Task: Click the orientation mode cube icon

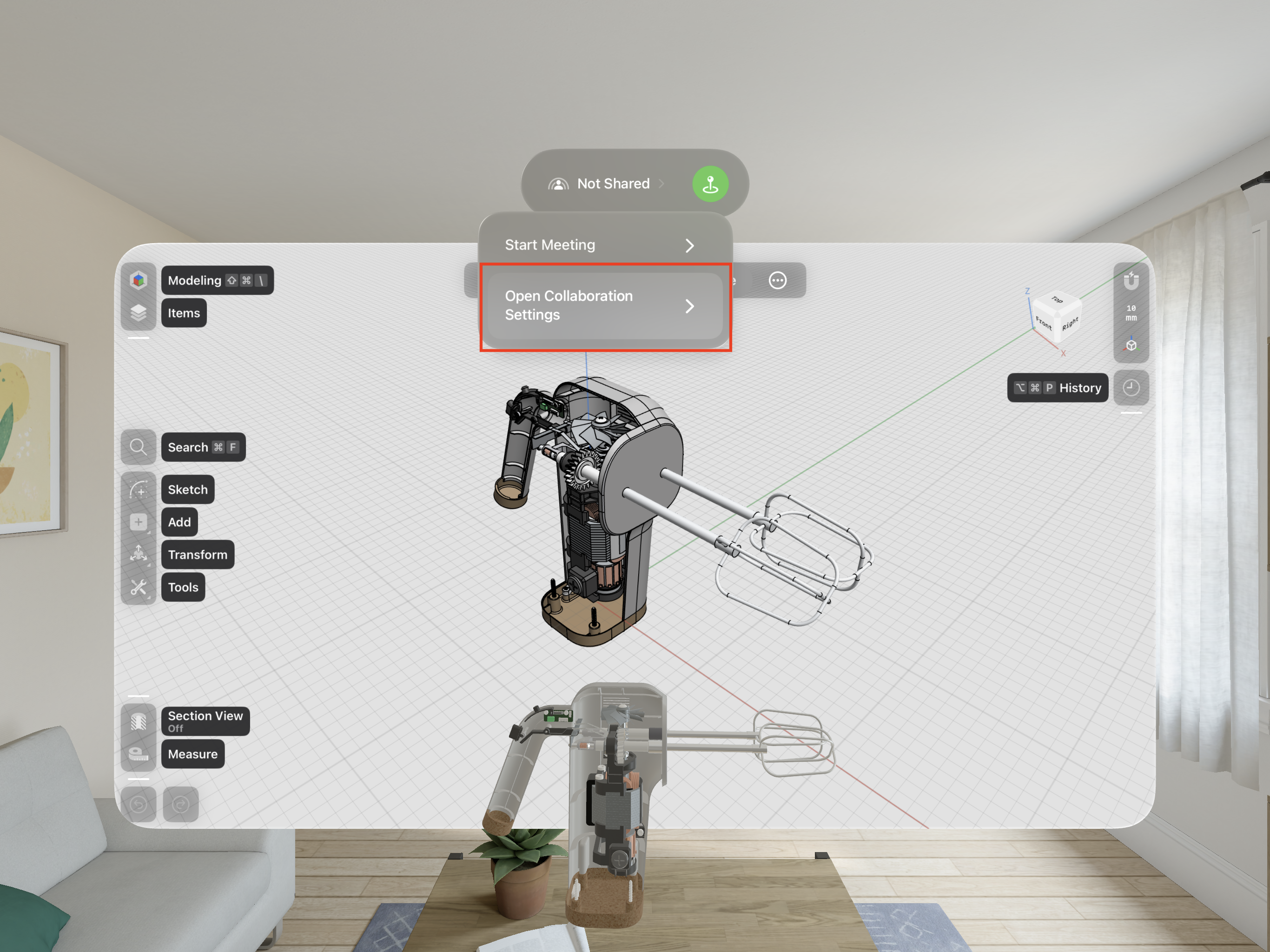Action: (1131, 345)
